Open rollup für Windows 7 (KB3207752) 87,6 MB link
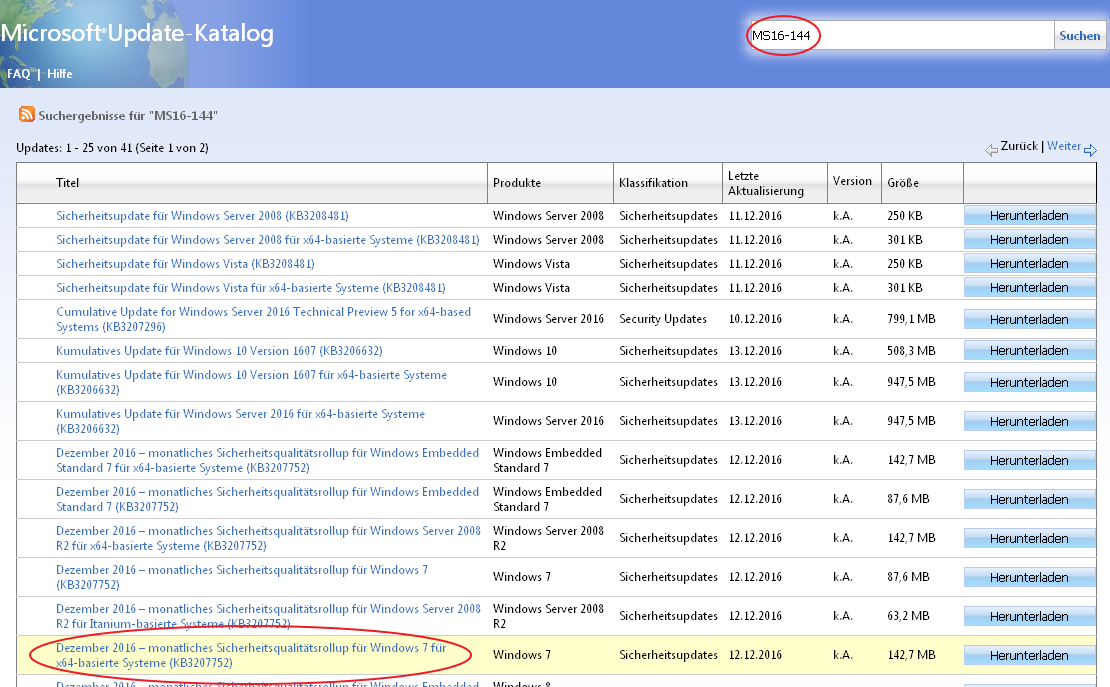Screen dimensions: 1110x687 click(x=242, y=577)
